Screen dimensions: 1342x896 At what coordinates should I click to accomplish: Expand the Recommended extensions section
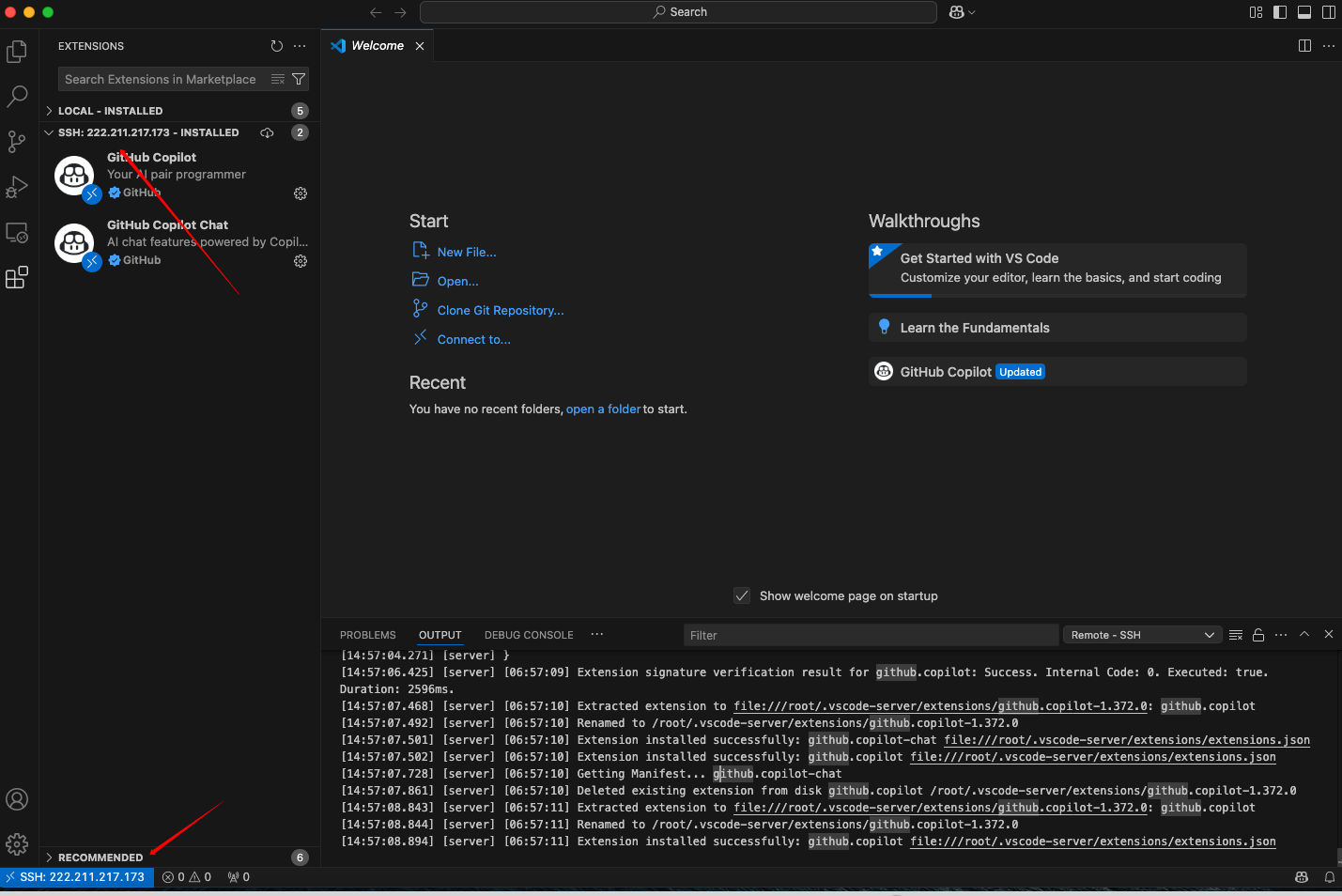[x=100, y=857]
